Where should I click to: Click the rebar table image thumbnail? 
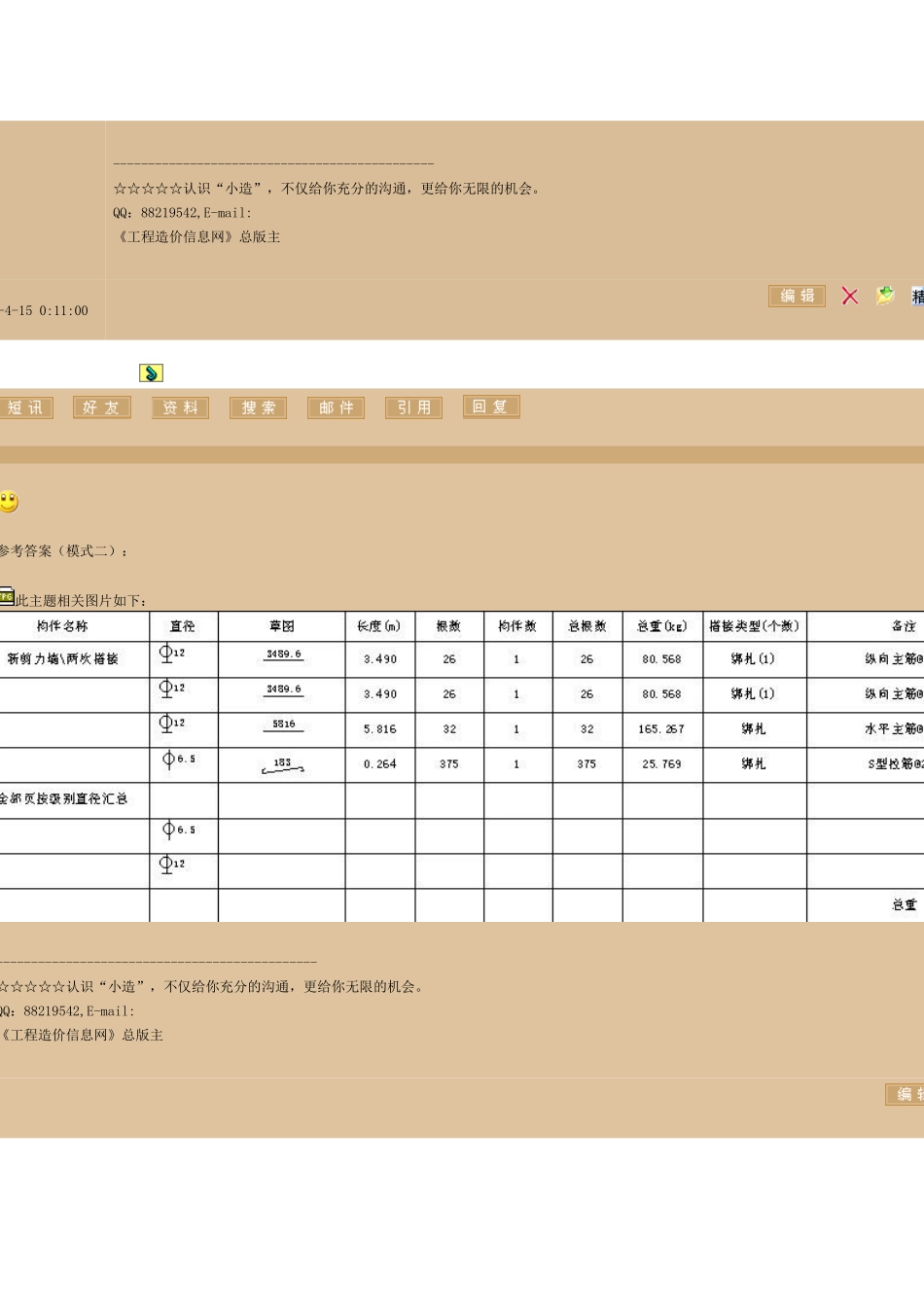(x=462, y=766)
